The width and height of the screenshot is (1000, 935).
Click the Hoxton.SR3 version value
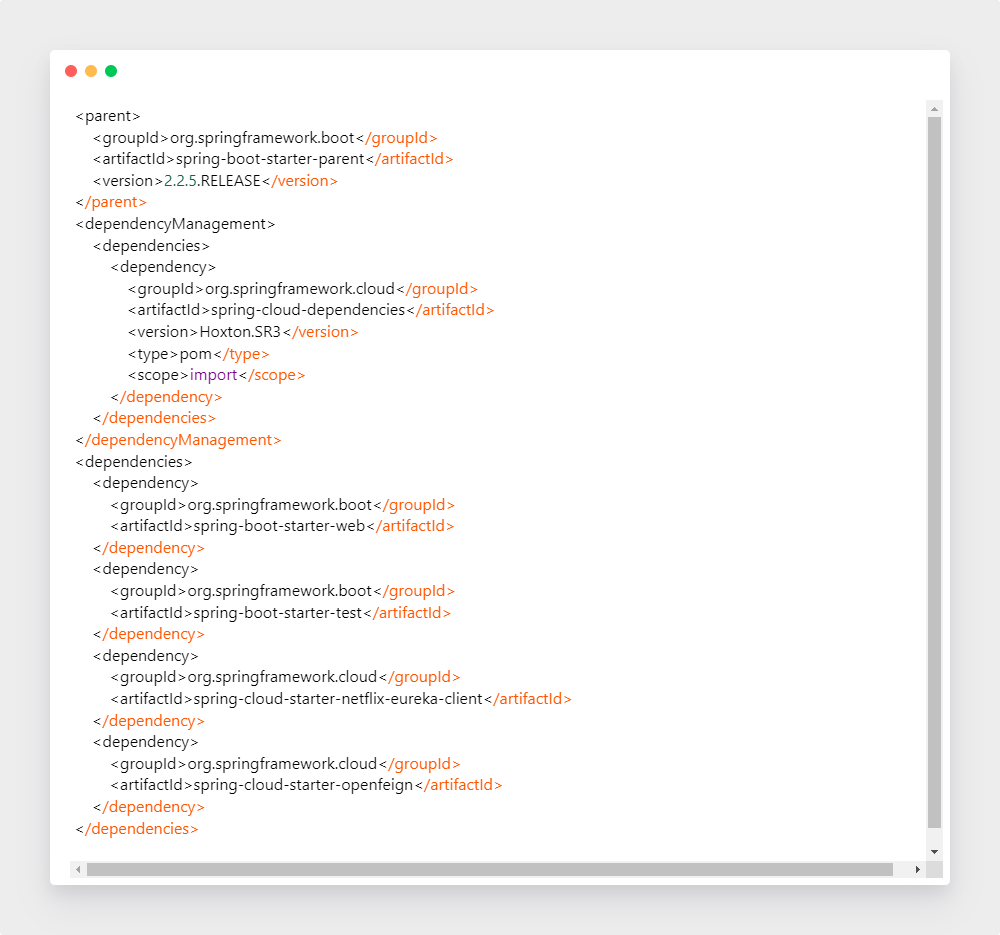(x=240, y=332)
